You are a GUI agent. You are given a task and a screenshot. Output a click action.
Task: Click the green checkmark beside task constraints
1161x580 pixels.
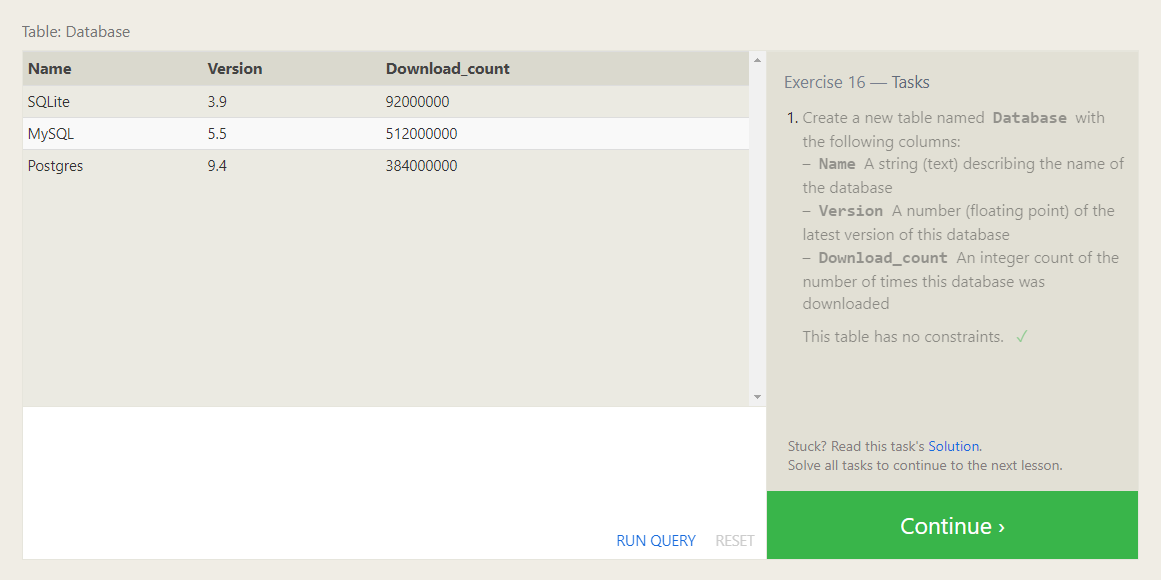click(1022, 337)
